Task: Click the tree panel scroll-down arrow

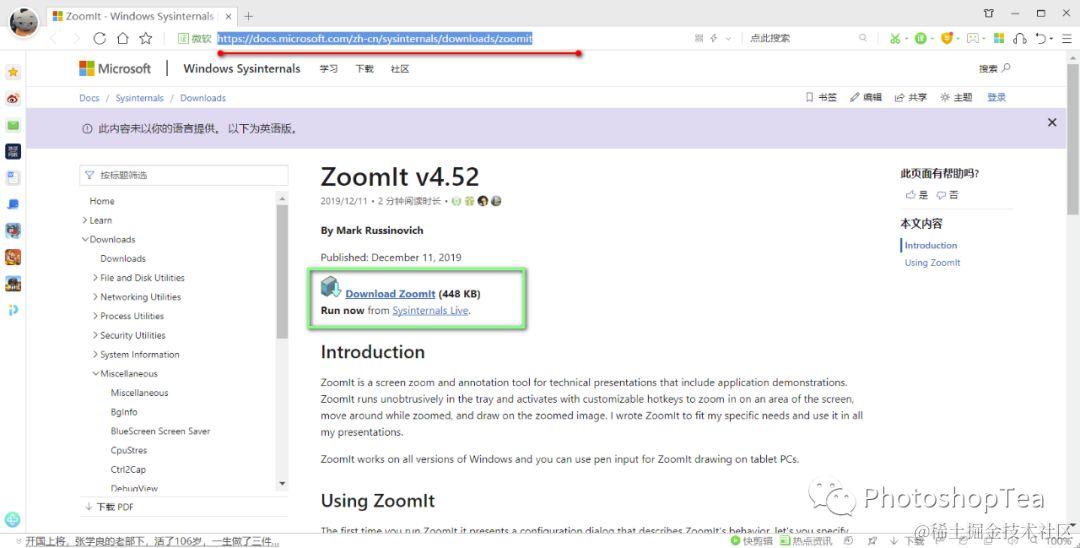Action: (x=282, y=484)
